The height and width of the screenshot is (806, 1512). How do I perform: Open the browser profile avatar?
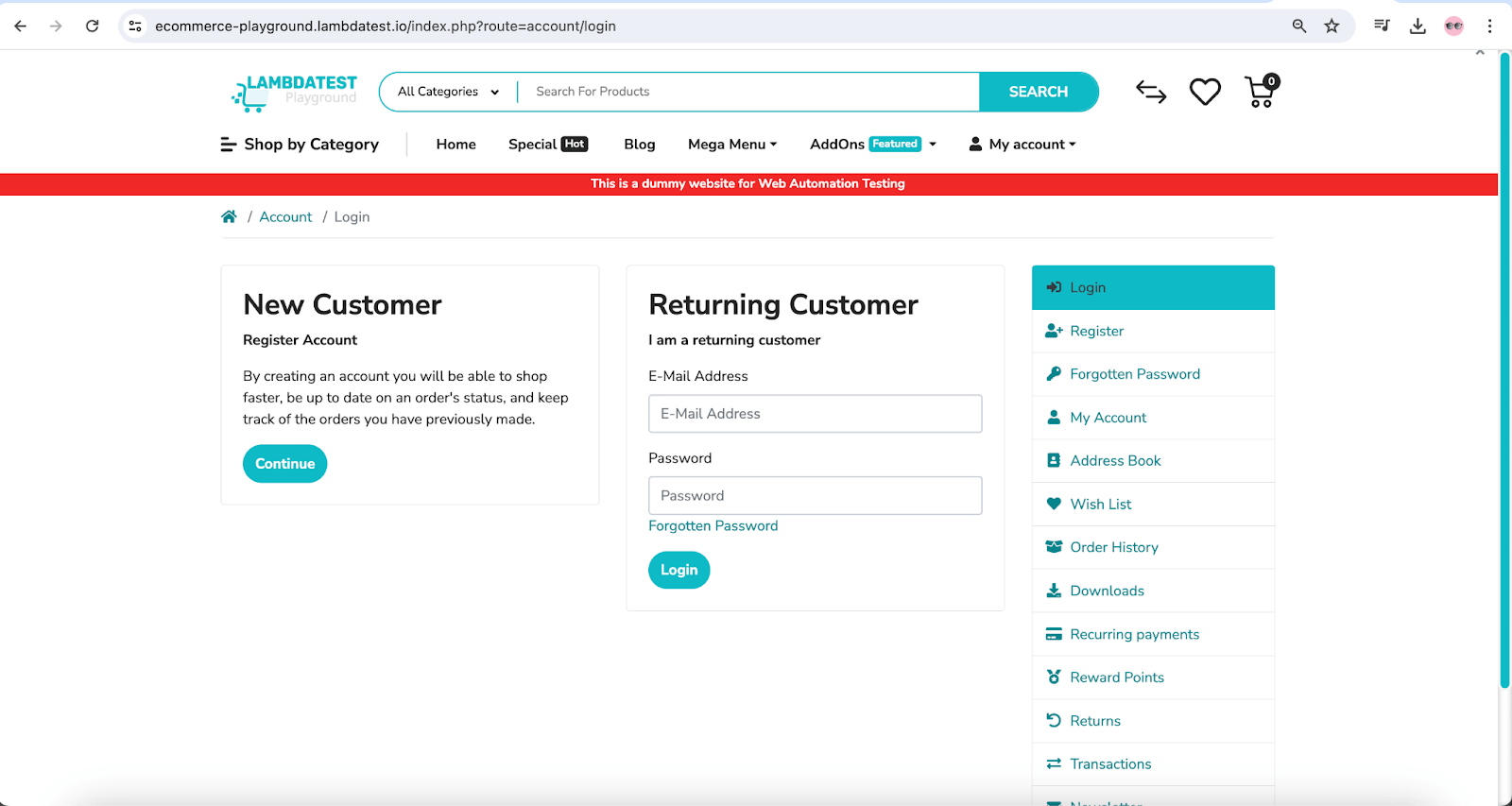tap(1453, 26)
